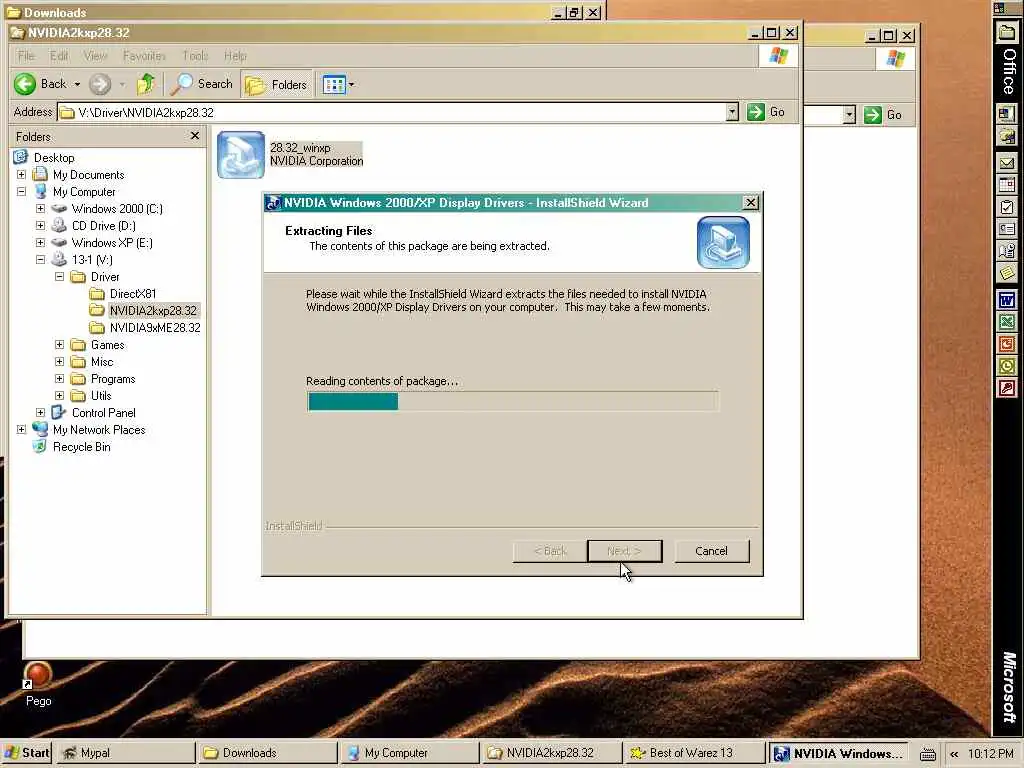Click the Pego desktop shortcut icon
Image resolution: width=1024 pixels, height=768 pixels.
(38, 676)
